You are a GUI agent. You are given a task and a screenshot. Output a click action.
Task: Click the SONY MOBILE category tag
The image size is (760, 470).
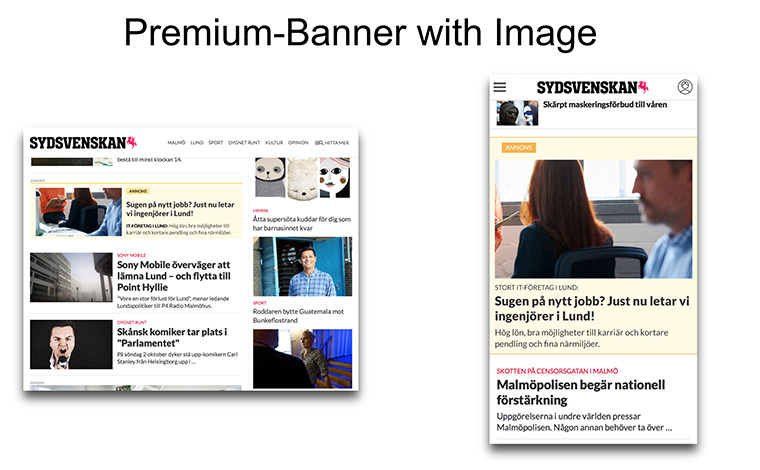[x=131, y=255]
